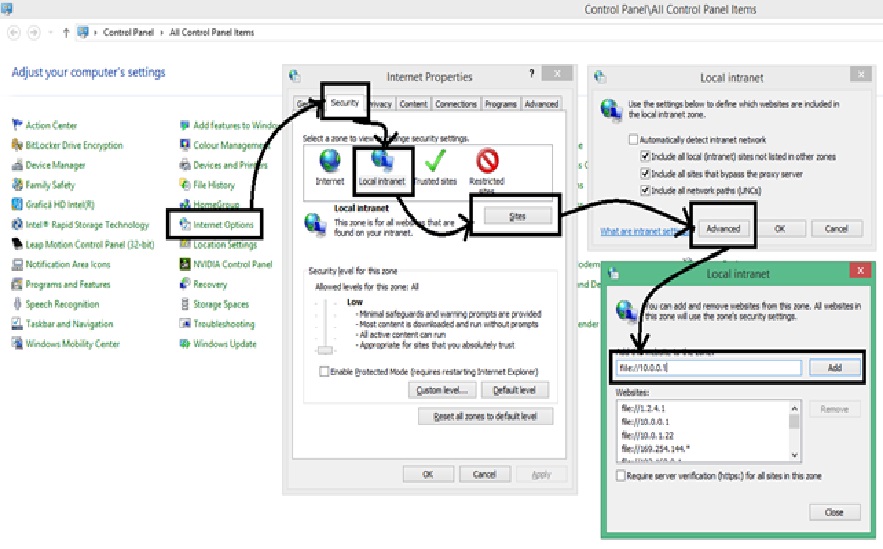Screen dimensions: 883x549
Task: Switch to the Connections tab
Action: coord(456,104)
